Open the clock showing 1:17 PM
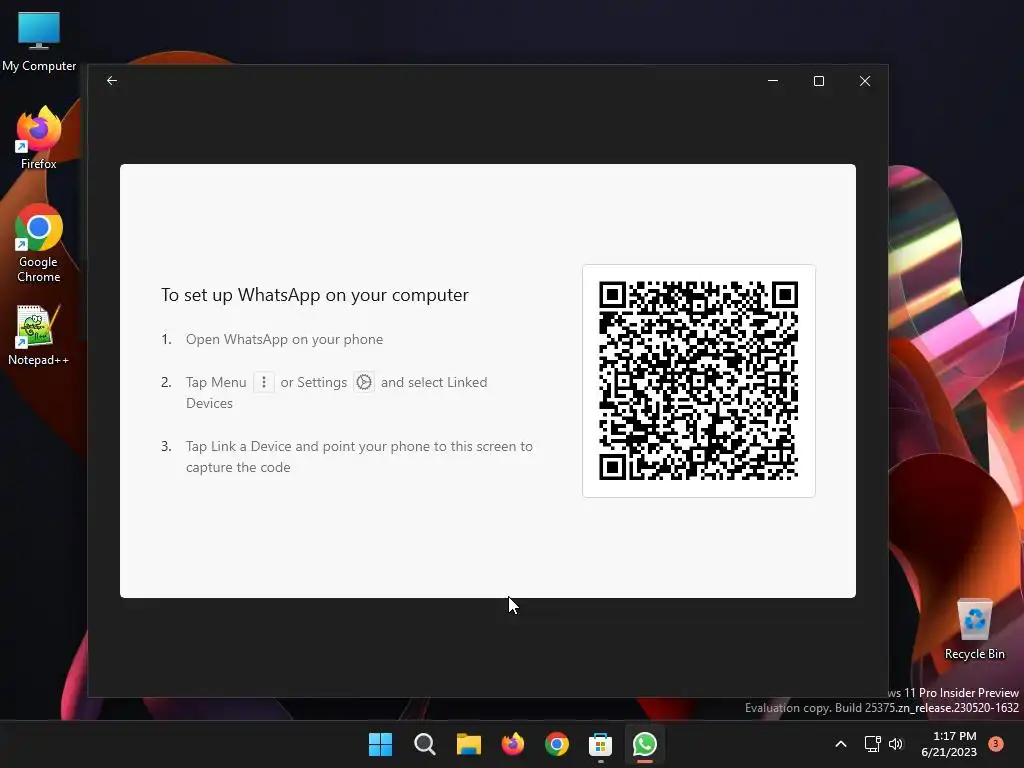Image resolution: width=1024 pixels, height=768 pixels. point(949,744)
